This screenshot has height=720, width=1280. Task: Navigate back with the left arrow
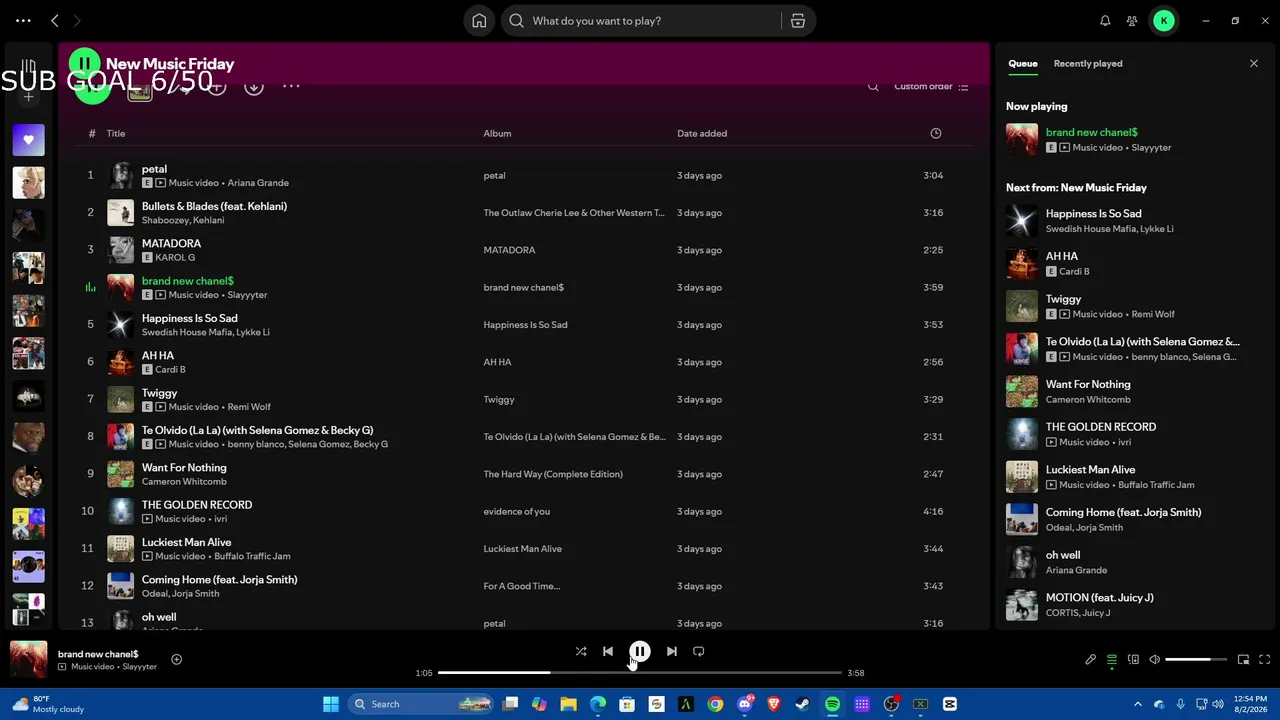pyautogui.click(x=55, y=21)
